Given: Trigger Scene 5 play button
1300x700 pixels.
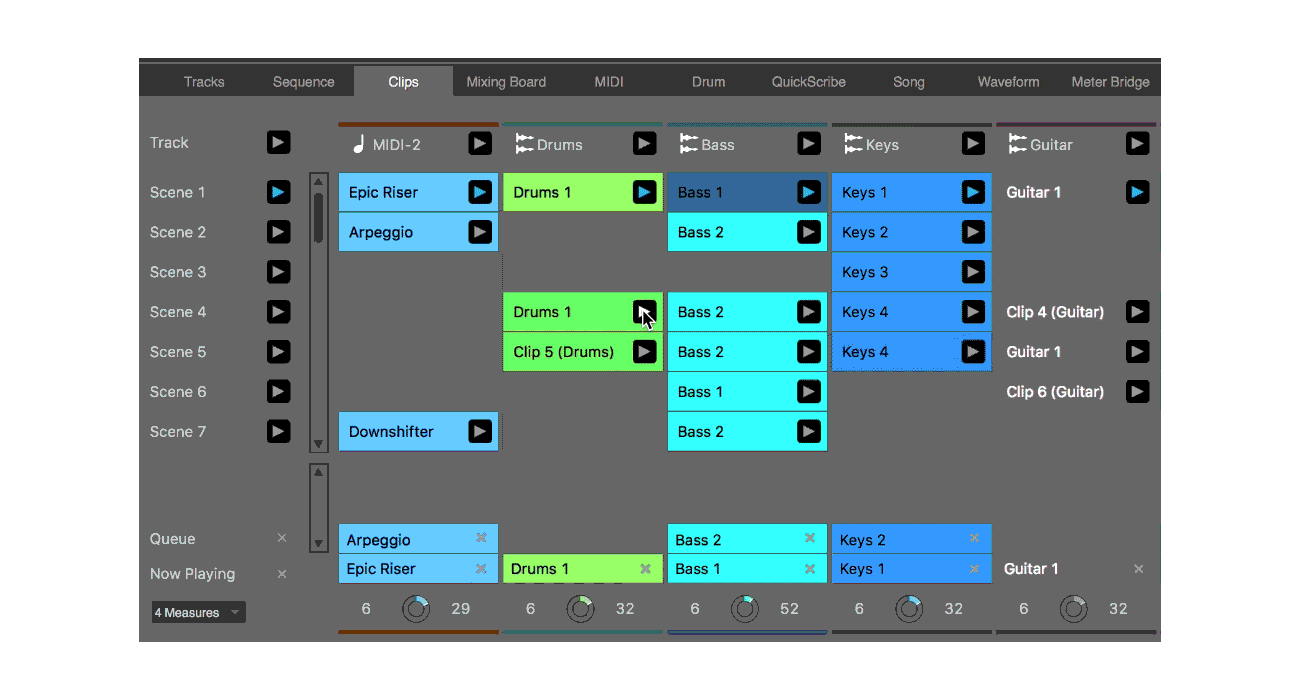Looking at the screenshot, I should click(278, 352).
